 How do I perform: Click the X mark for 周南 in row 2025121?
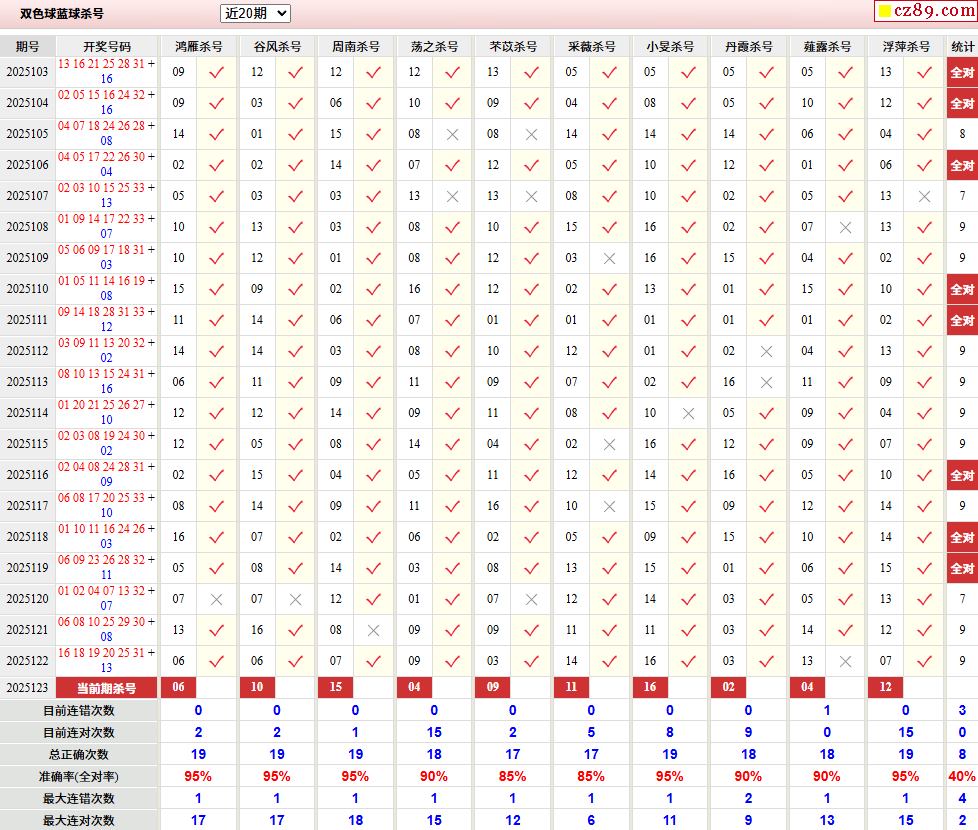[373, 630]
